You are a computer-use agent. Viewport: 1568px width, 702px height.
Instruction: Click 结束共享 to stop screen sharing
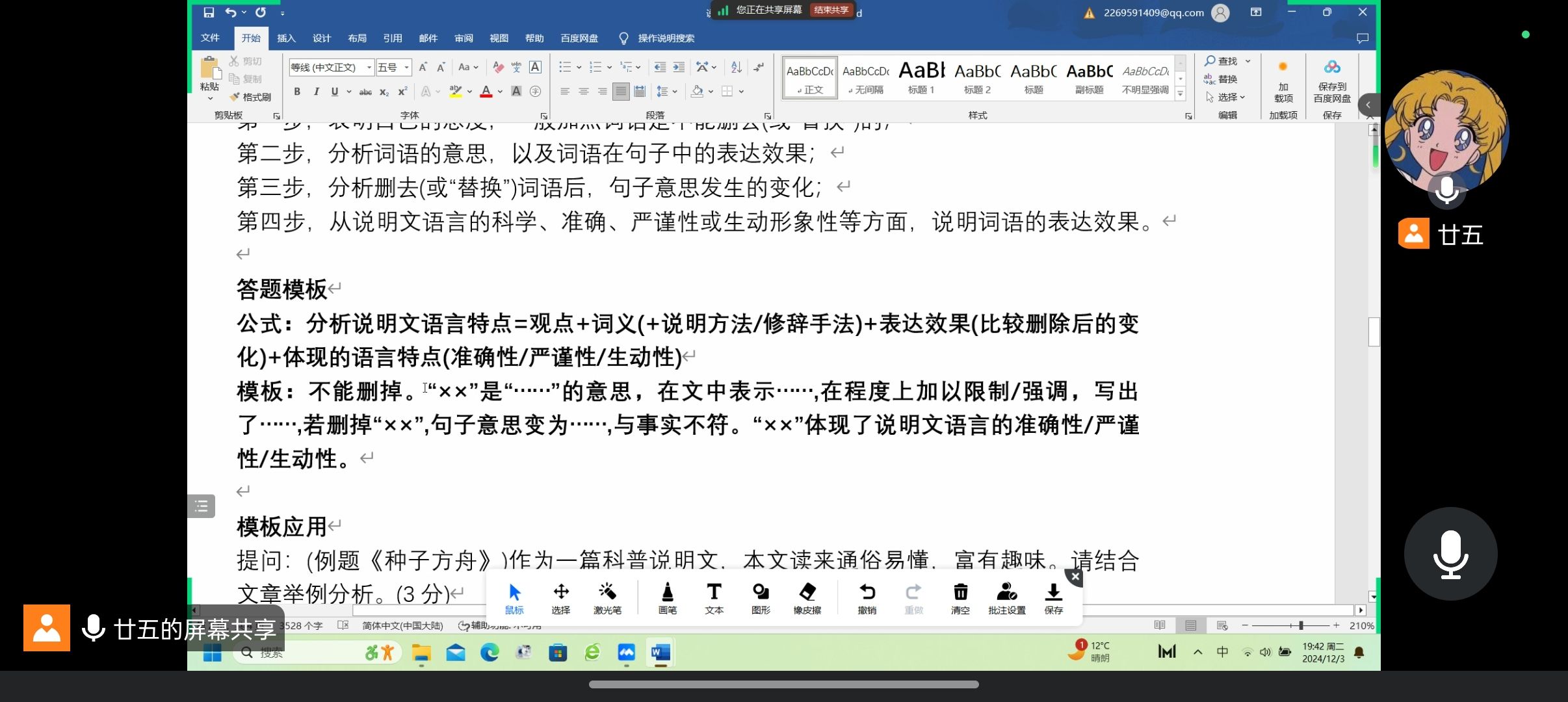[831, 10]
